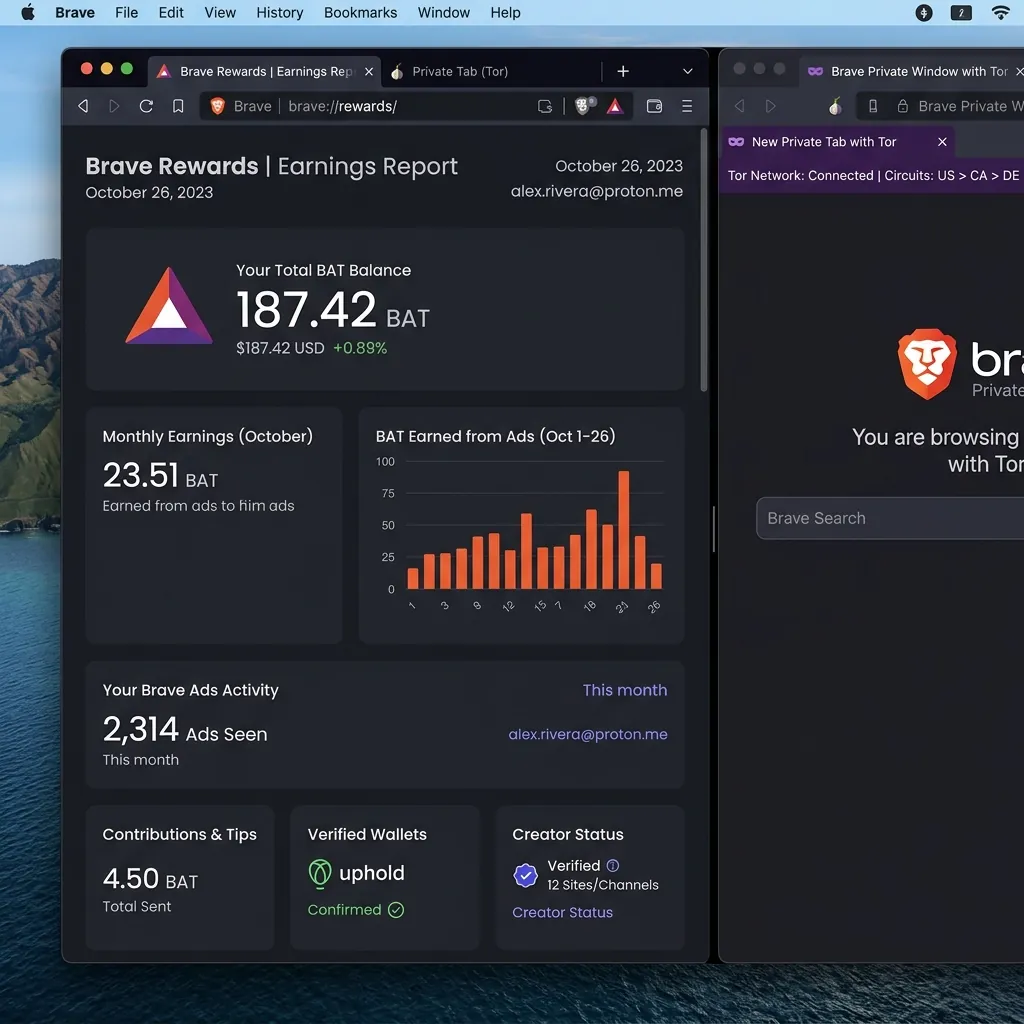Open the History menu
1024x1024 pixels.
point(280,12)
